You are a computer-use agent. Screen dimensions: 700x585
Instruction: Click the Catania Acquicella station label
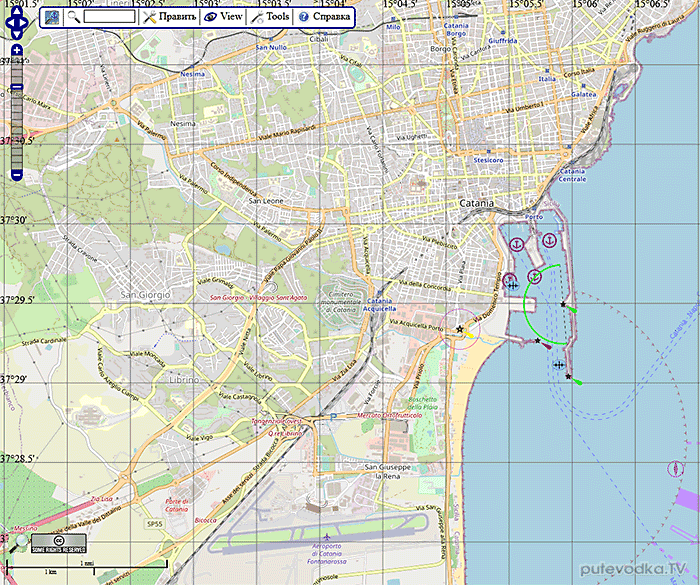click(x=379, y=305)
